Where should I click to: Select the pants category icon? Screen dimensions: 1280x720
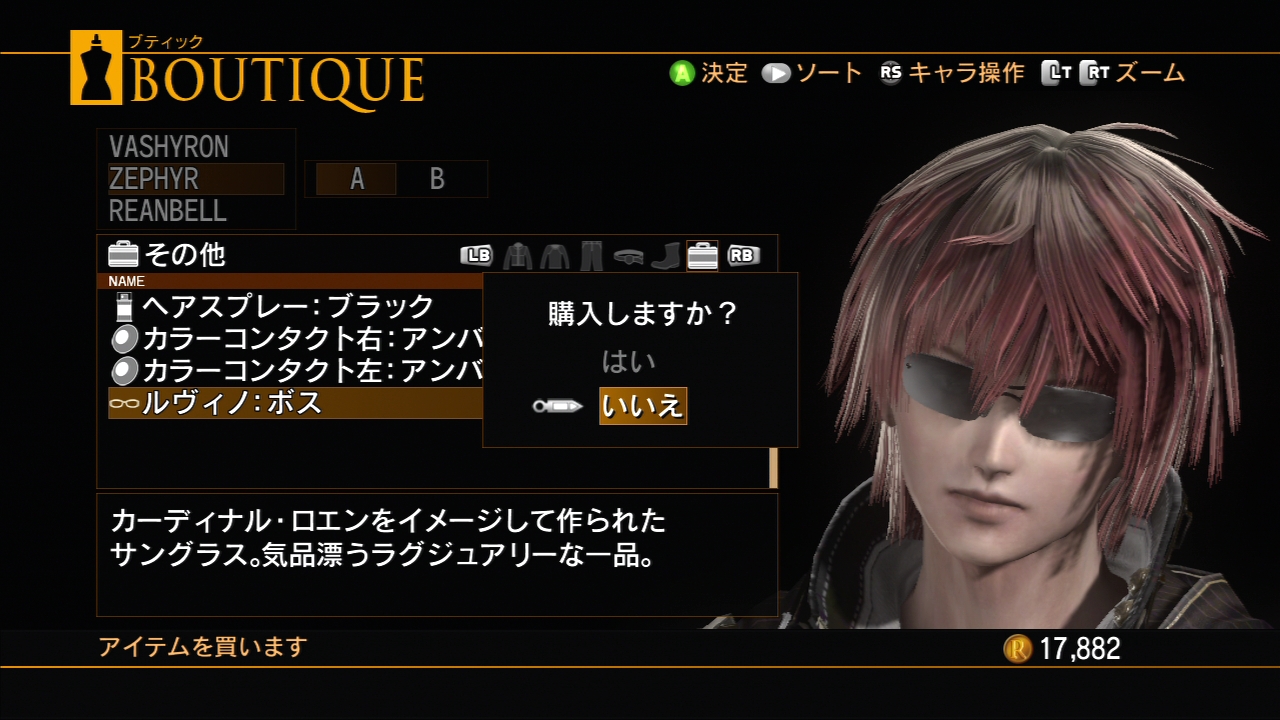pos(591,256)
